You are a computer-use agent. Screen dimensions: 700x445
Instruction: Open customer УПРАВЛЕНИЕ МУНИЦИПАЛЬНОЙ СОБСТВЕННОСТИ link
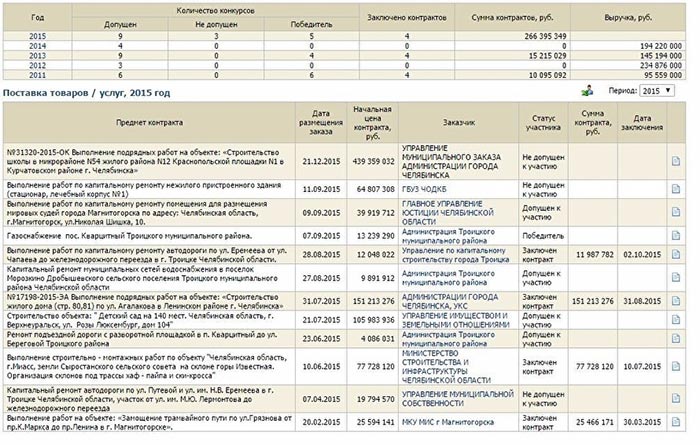458,399
